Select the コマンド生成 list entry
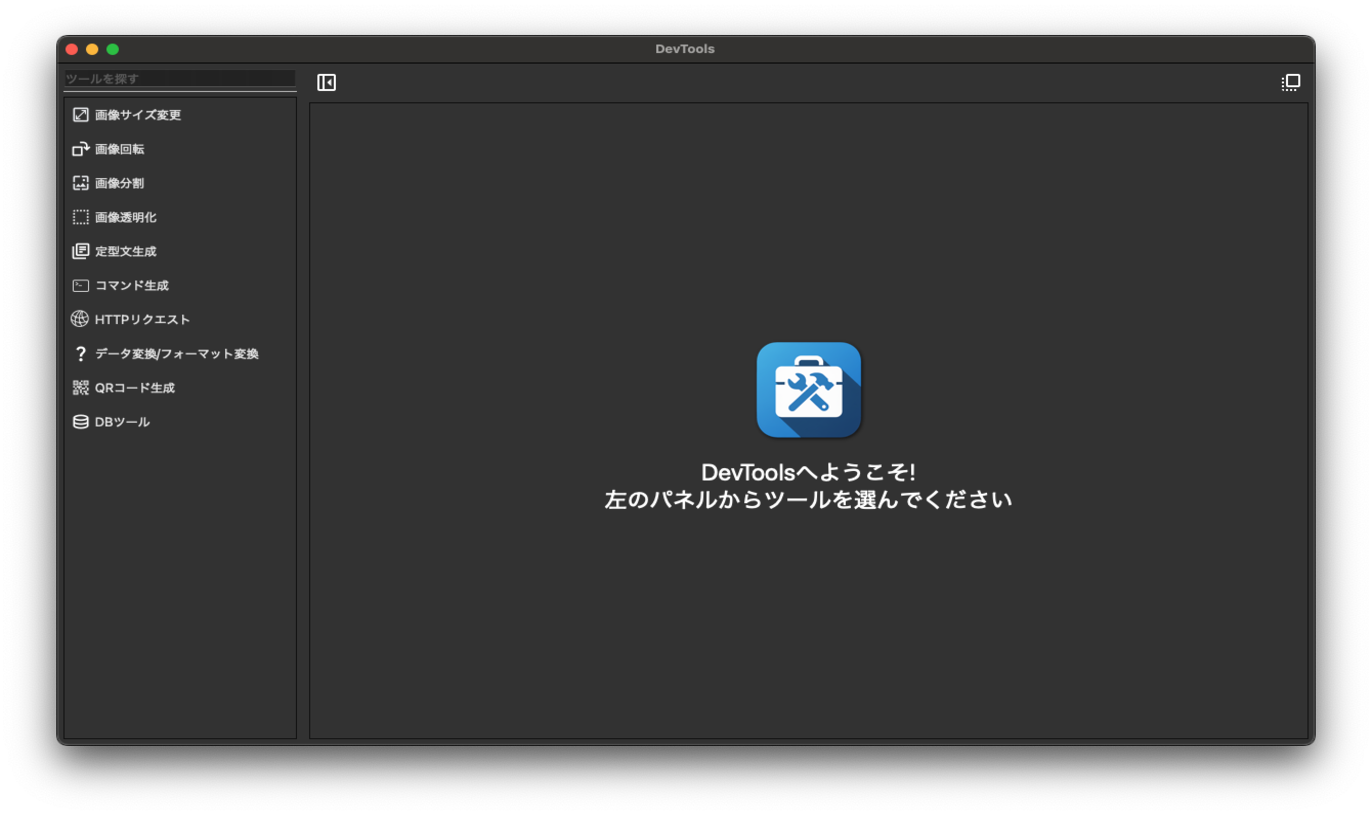The width and height of the screenshot is (1372, 815). click(x=132, y=286)
